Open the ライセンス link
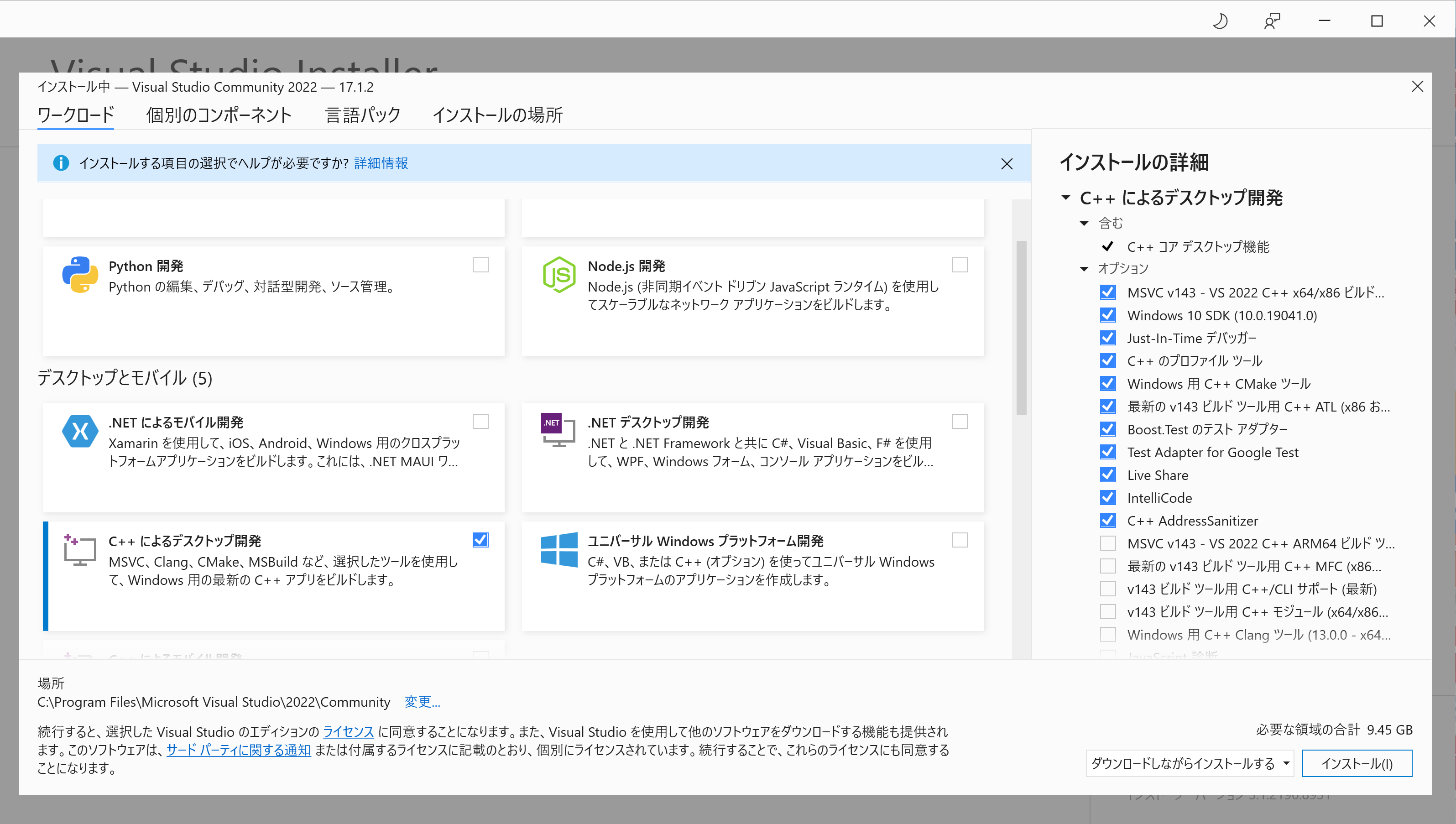This screenshot has width=1456, height=824. tap(348, 732)
